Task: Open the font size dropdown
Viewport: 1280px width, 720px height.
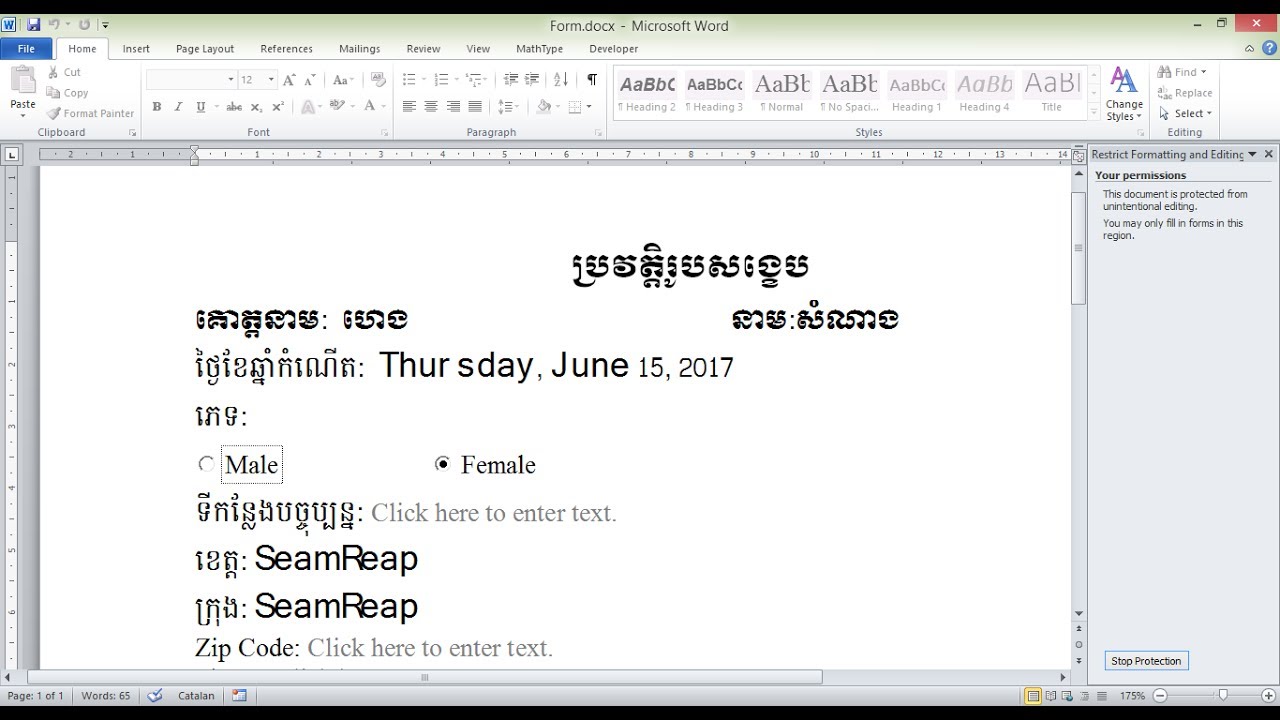Action: (271, 80)
